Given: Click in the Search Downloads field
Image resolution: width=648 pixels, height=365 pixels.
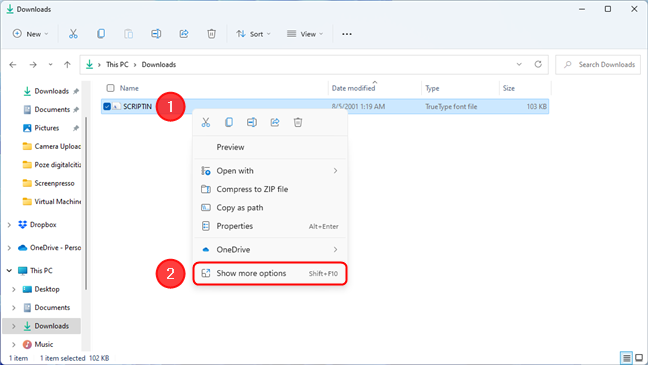Looking at the screenshot, I should [598, 64].
